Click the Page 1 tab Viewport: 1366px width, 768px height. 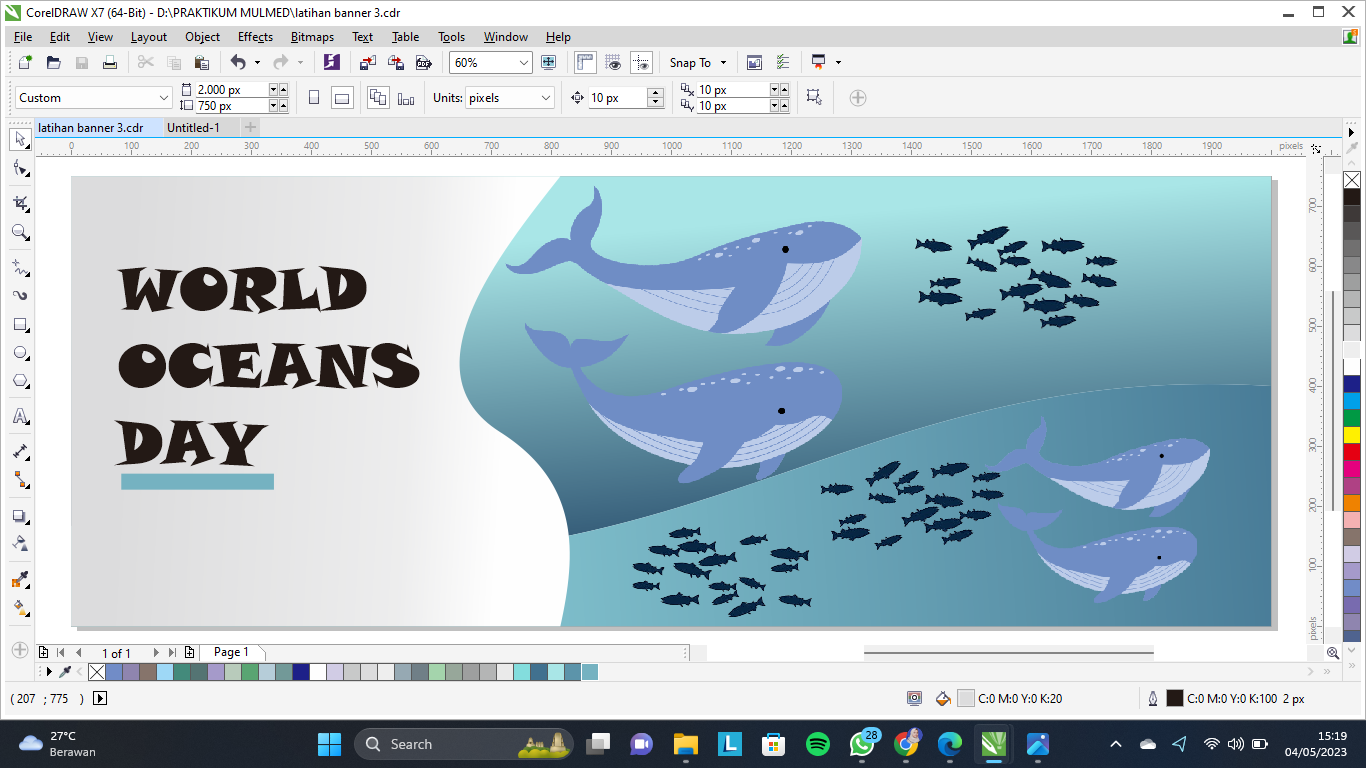click(x=231, y=652)
